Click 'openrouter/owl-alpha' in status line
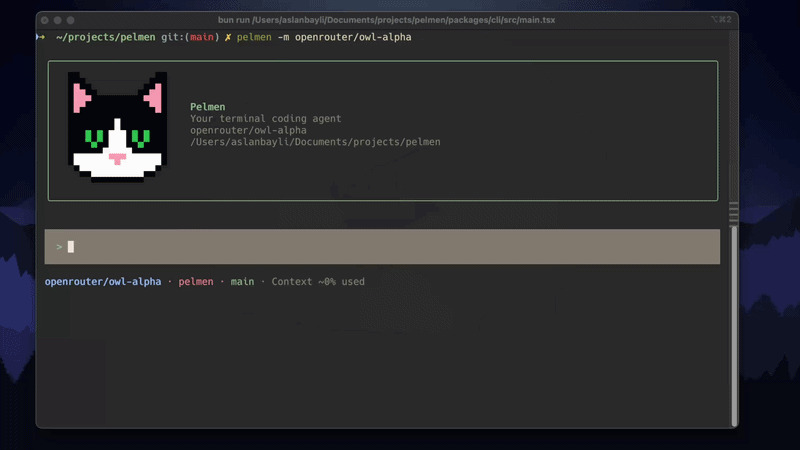Screen dimensions: 800x450 pos(103,282)
